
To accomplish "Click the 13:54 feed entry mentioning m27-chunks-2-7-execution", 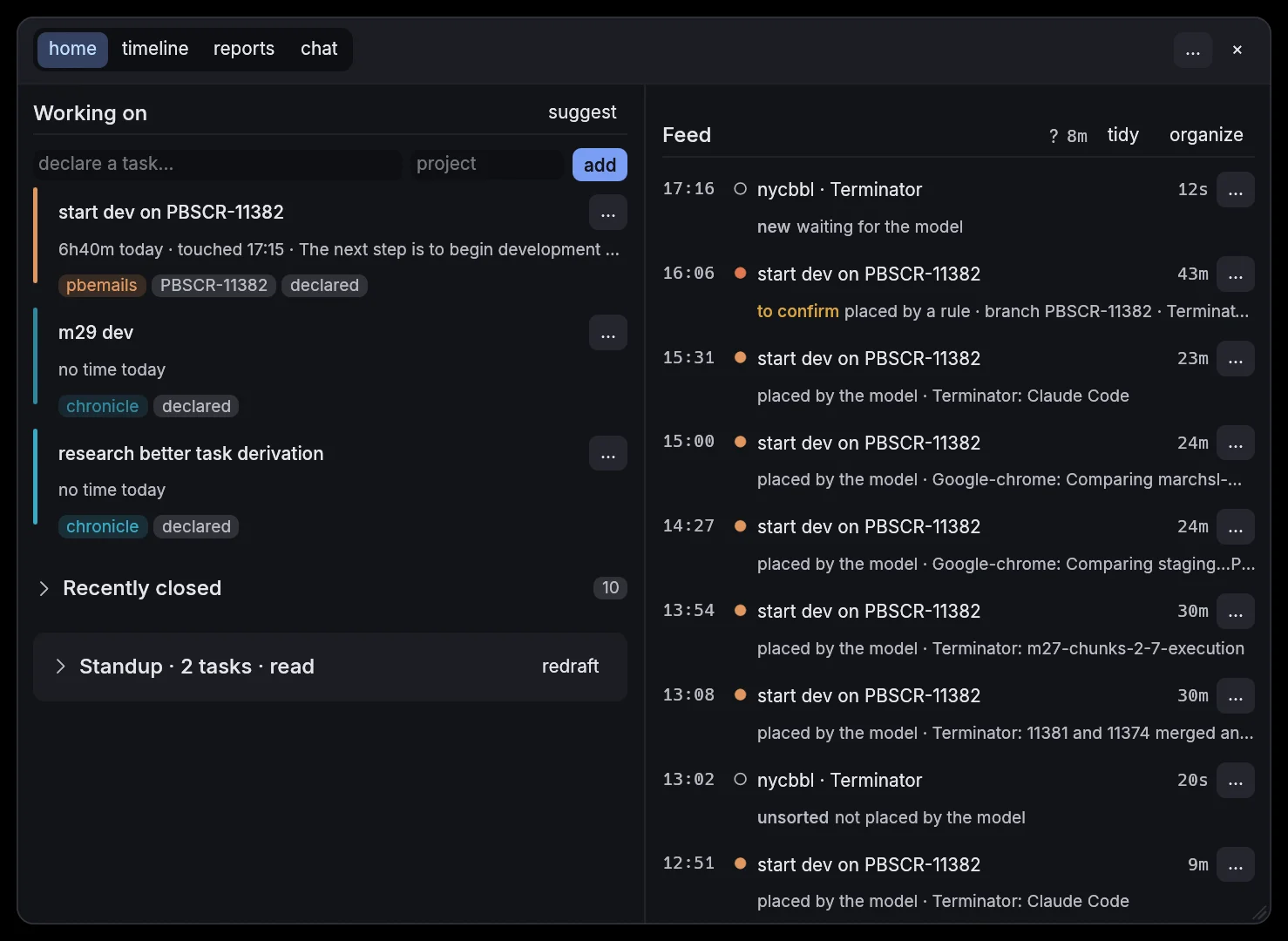I will pos(1000,649).
